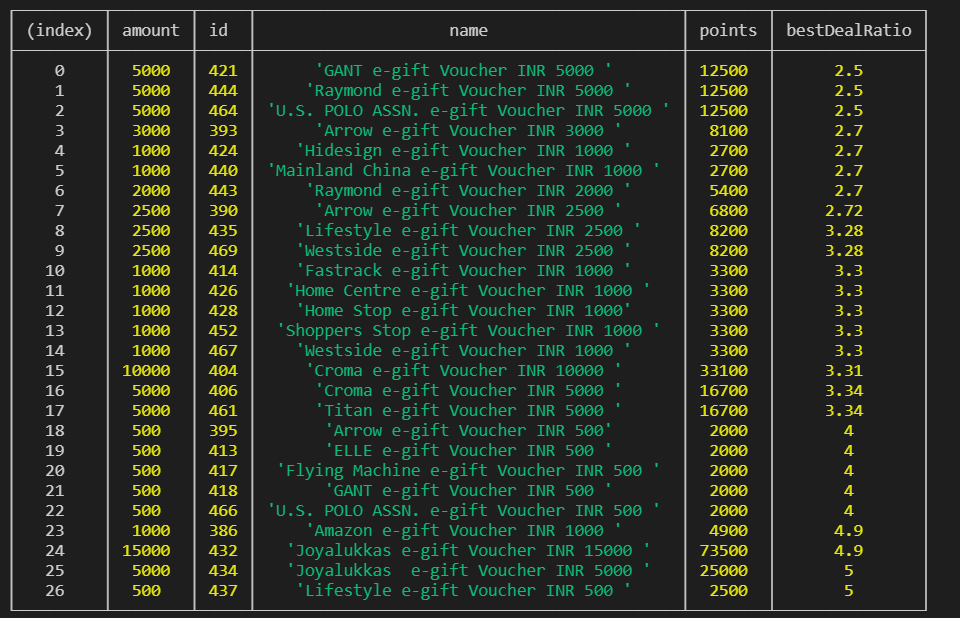
Task: Select 'Fastrack e-gift Voucher INR 1000' name
Action: (x=463, y=271)
